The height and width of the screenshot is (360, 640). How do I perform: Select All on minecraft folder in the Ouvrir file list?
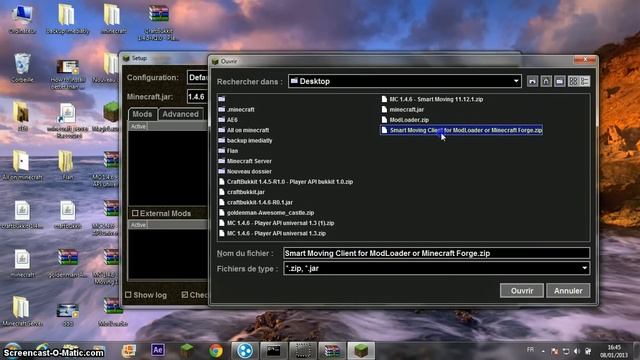coord(244,130)
